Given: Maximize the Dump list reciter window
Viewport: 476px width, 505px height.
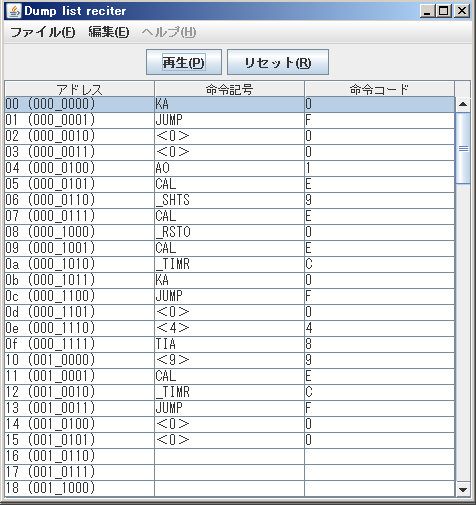Looking at the screenshot, I should coord(444,11).
